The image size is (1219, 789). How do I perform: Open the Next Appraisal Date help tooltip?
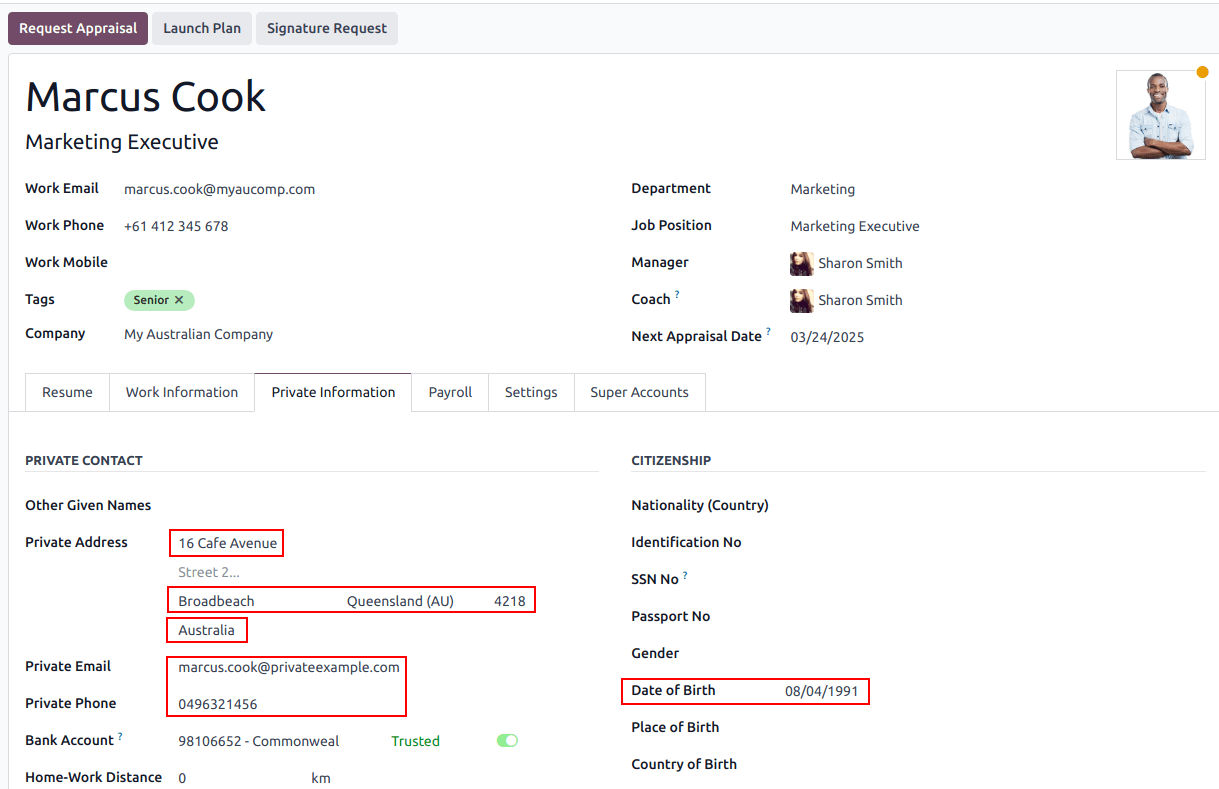767,329
